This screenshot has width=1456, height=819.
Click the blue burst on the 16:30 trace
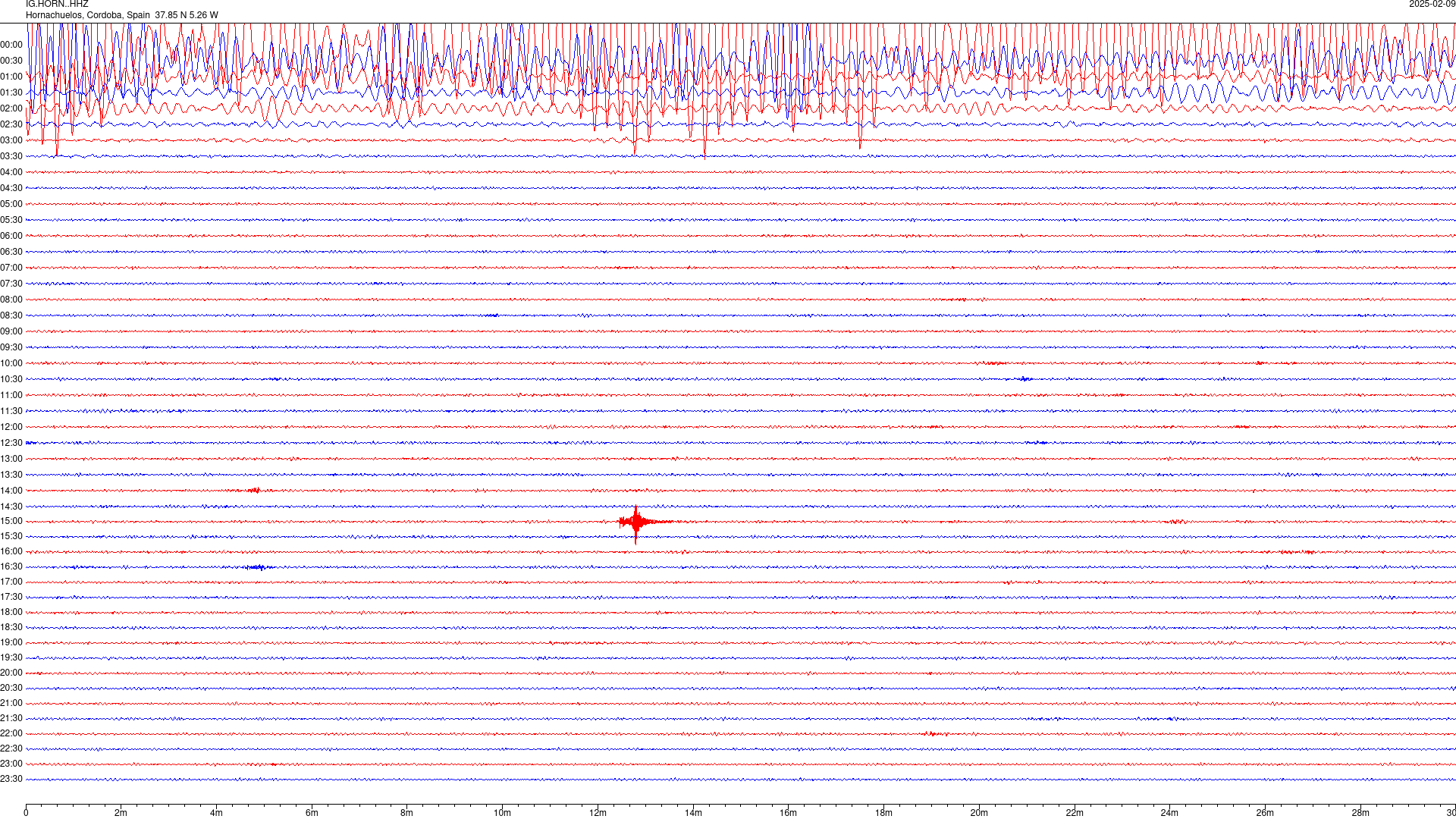pyautogui.click(x=256, y=567)
